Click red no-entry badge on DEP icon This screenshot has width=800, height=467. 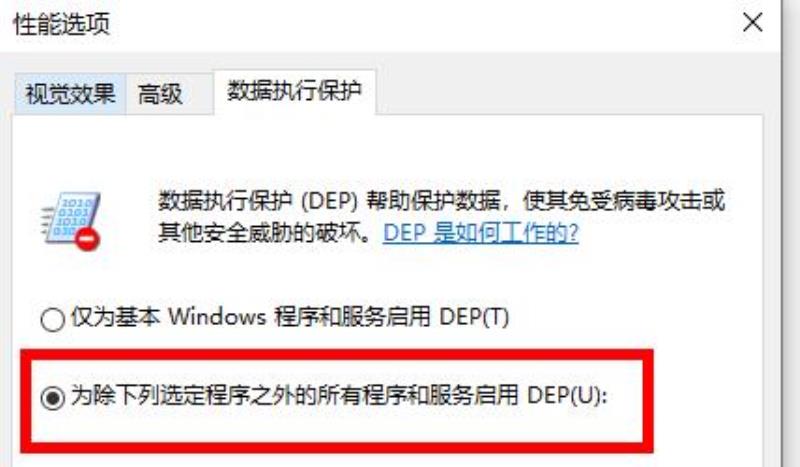87,239
